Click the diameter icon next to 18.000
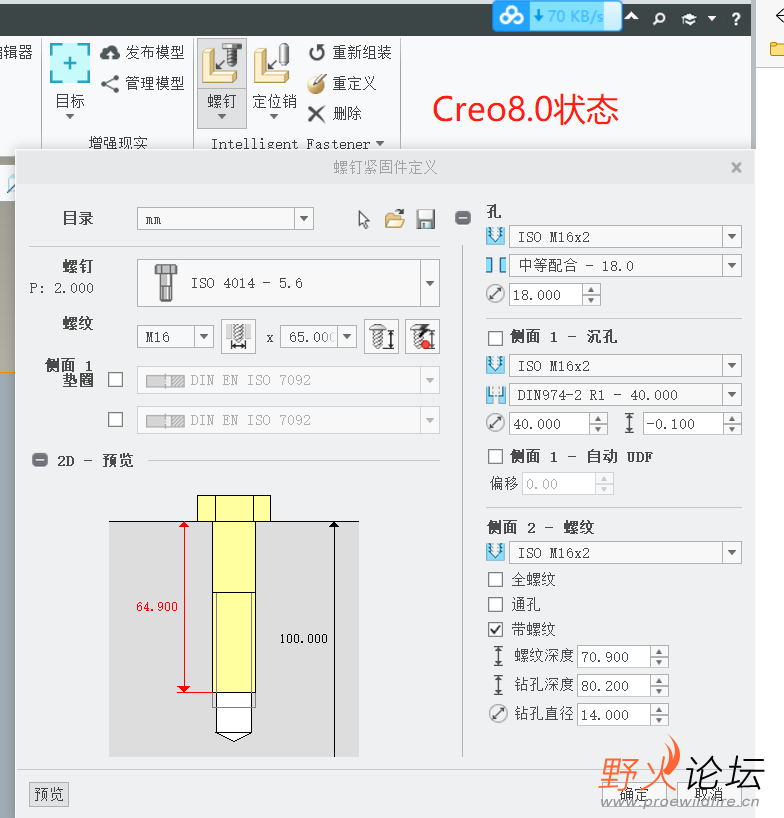 (495, 294)
